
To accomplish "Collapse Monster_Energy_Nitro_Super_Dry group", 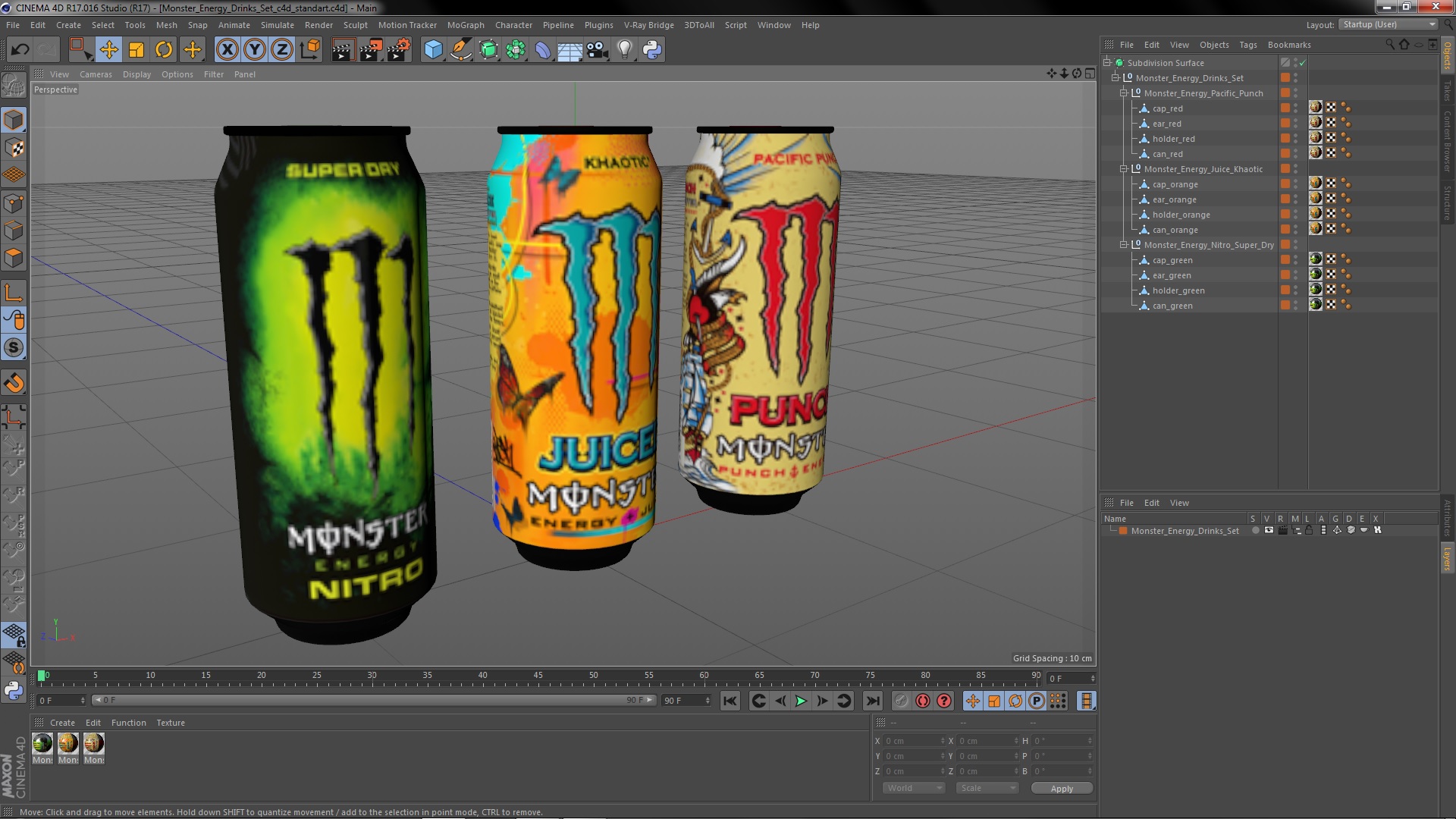I will coord(1124,244).
